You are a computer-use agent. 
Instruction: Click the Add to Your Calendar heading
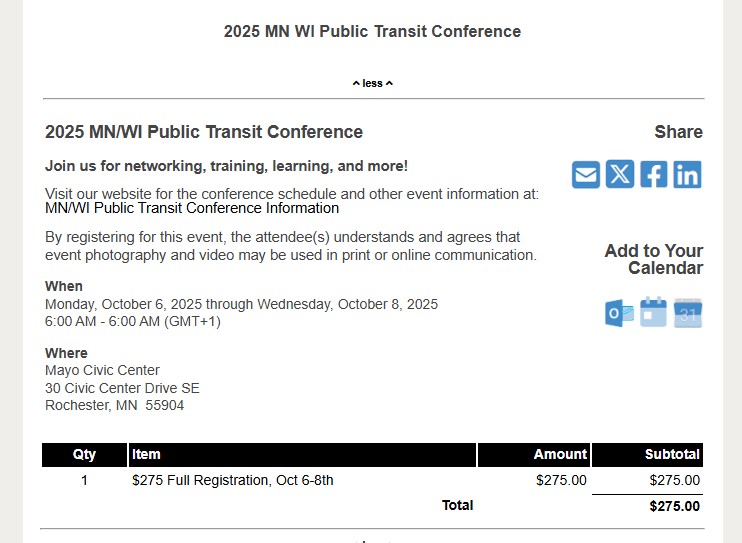click(654, 259)
